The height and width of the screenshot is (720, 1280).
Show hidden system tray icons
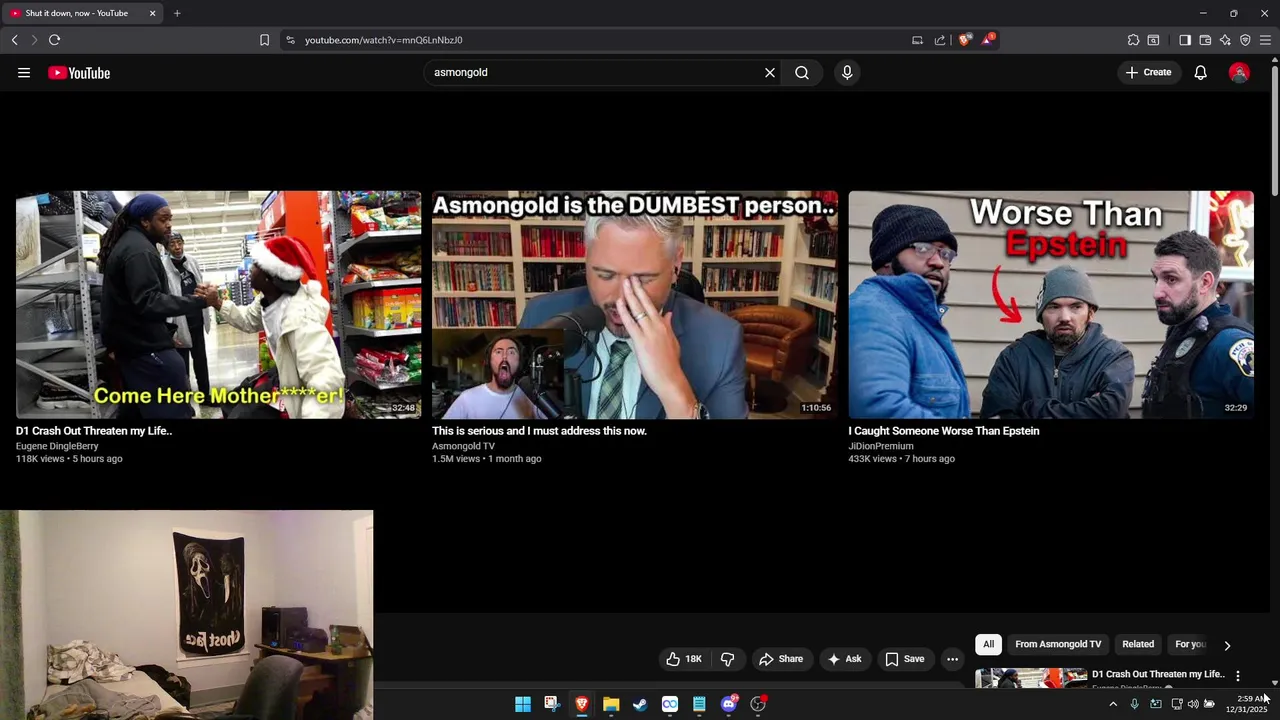pyautogui.click(x=1113, y=704)
